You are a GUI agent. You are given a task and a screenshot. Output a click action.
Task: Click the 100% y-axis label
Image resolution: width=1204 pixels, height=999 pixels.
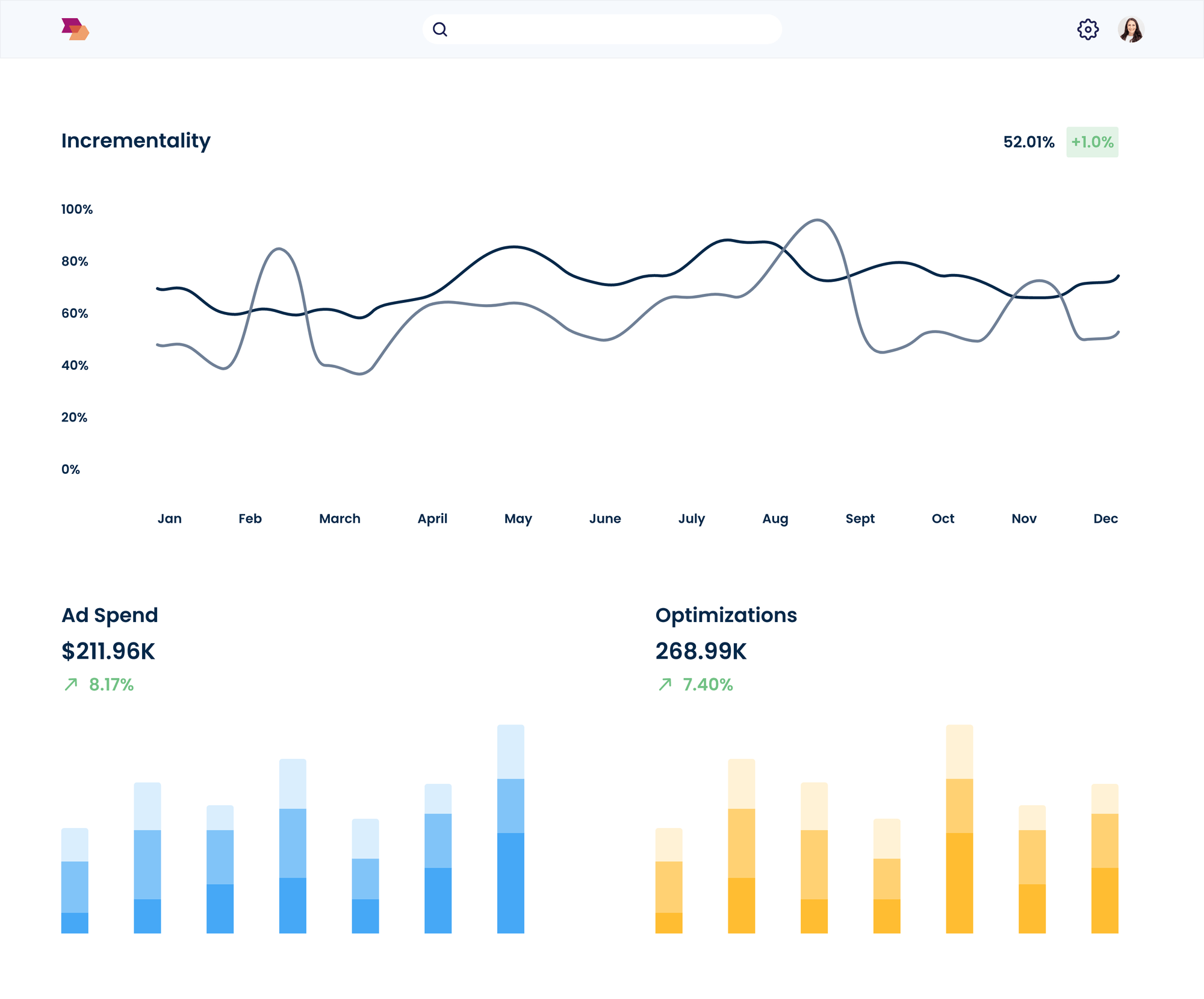click(x=77, y=210)
